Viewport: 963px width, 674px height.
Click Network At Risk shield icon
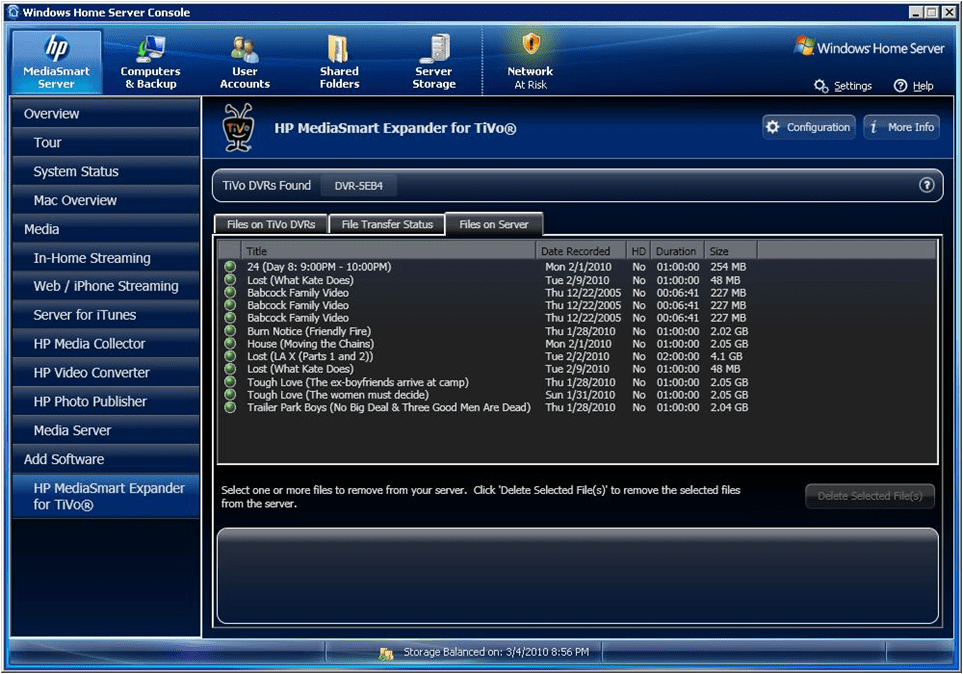point(531,44)
